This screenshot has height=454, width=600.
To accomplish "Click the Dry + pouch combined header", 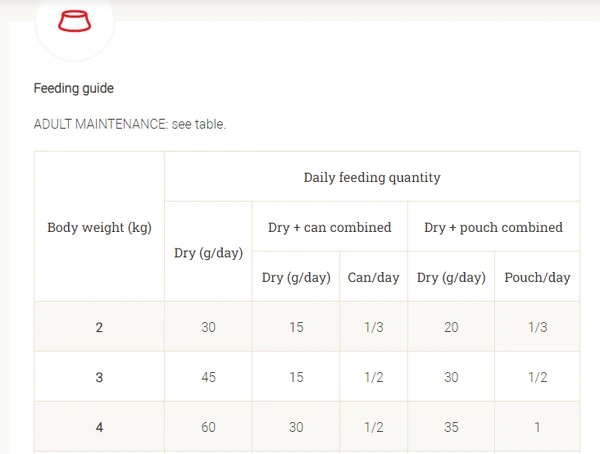I will coord(493,227).
